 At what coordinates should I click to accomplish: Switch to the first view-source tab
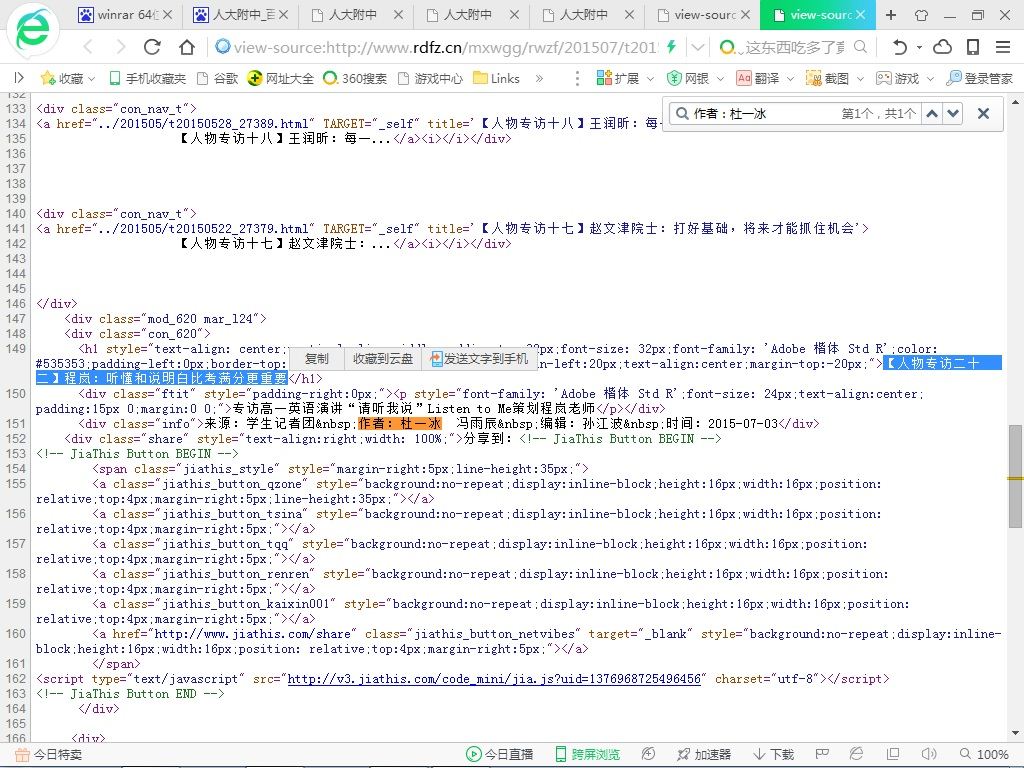(x=701, y=14)
